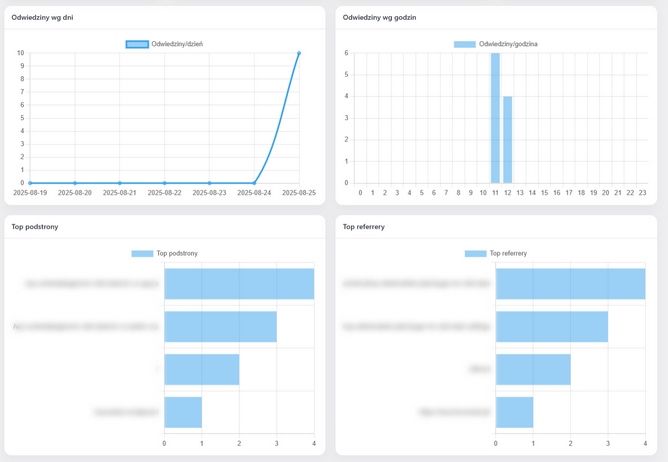The width and height of the screenshot is (668, 462).
Task: Select the Top podstrony bar reaching 3
Action: click(221, 326)
